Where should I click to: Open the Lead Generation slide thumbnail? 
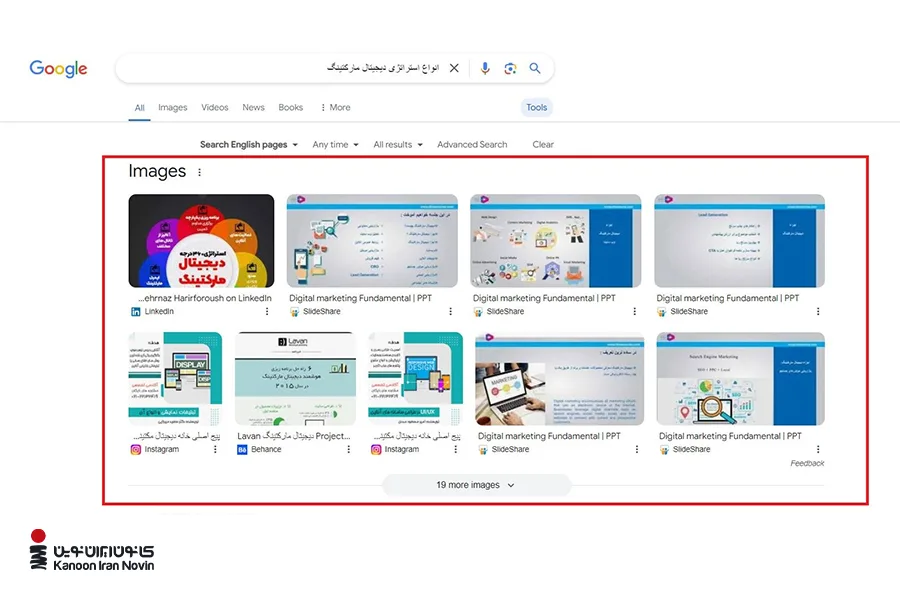(740, 241)
